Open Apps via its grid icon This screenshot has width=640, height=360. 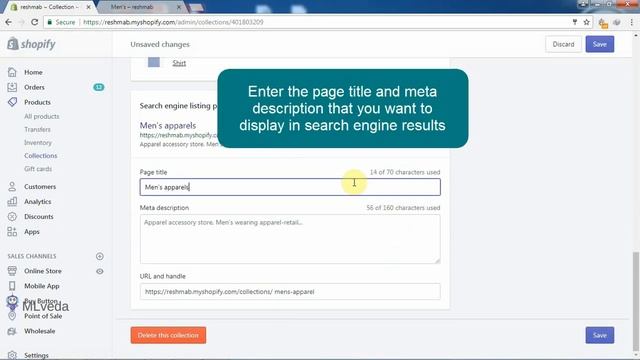click(x=12, y=231)
